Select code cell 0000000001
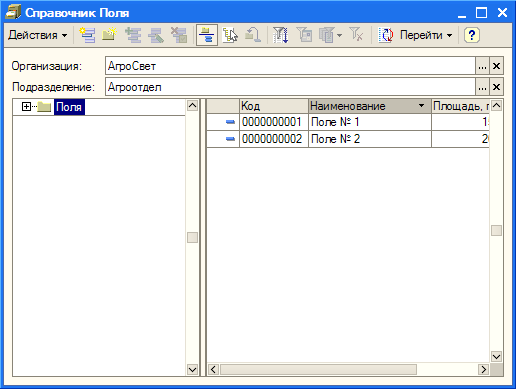 point(274,122)
